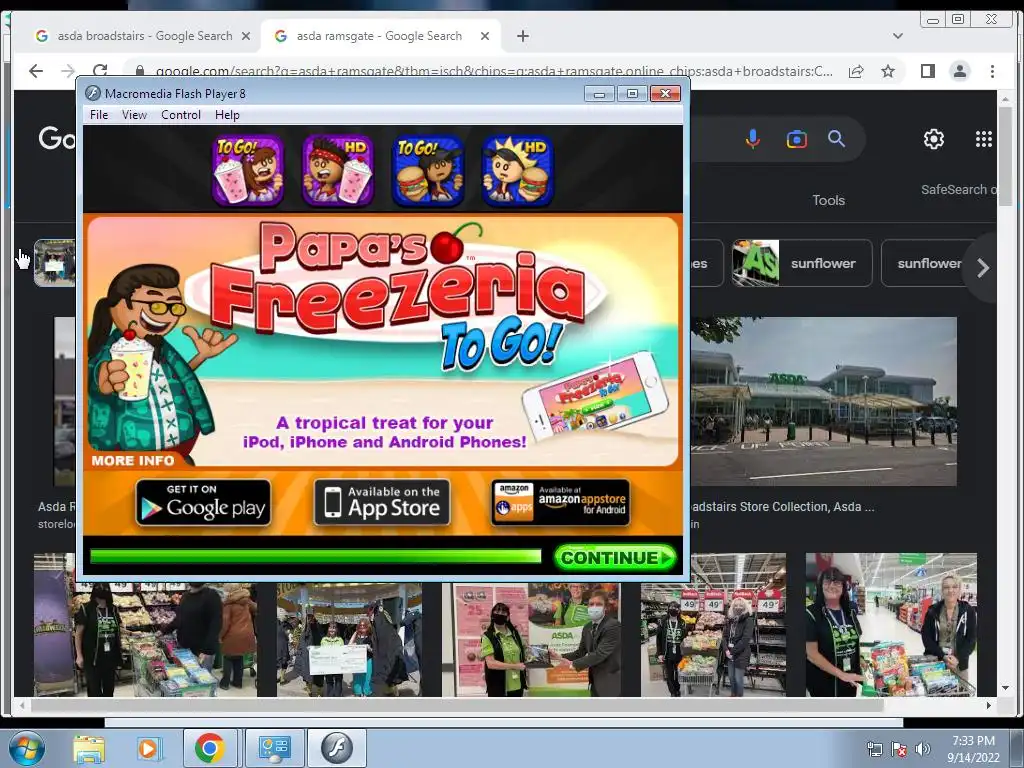This screenshot has height=768, width=1024.
Task: Open Google quick settings gear
Action: point(934,139)
